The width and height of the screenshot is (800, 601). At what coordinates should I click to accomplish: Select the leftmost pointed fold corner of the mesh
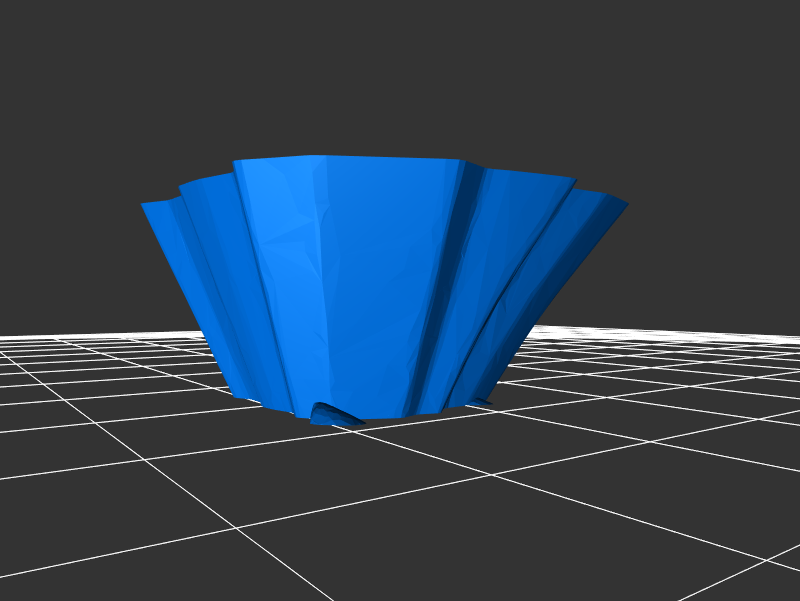(145, 205)
